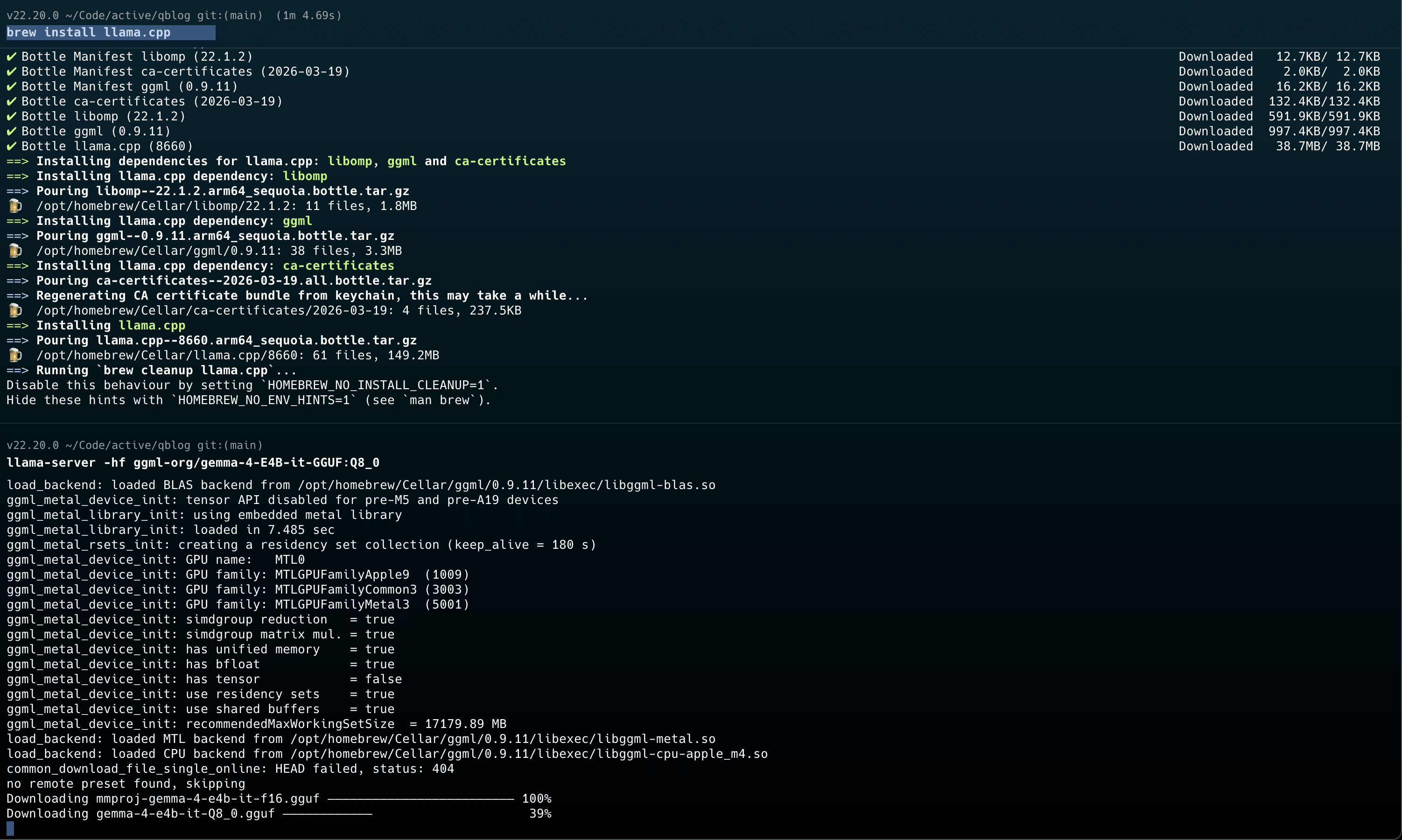Click the checkmark beside Bottle ca-certificates line
The width and height of the screenshot is (1402, 840).
click(x=11, y=101)
